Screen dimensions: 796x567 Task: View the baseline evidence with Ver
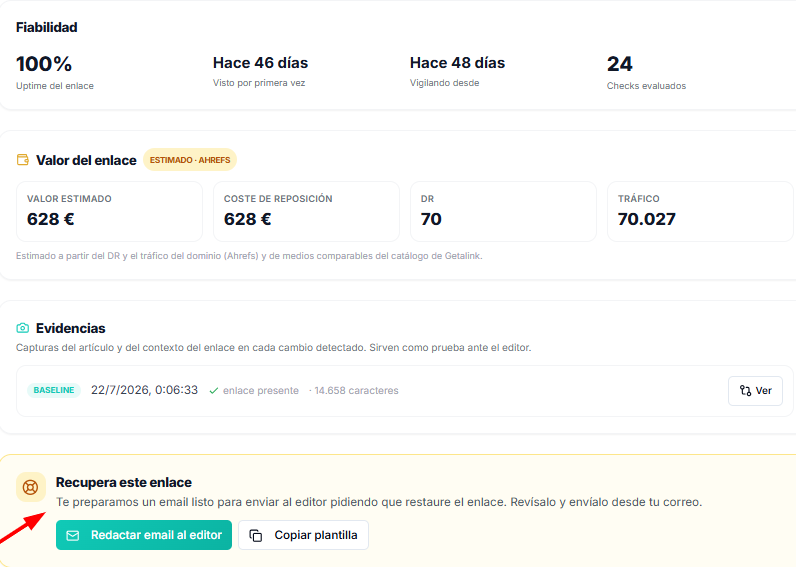[755, 390]
